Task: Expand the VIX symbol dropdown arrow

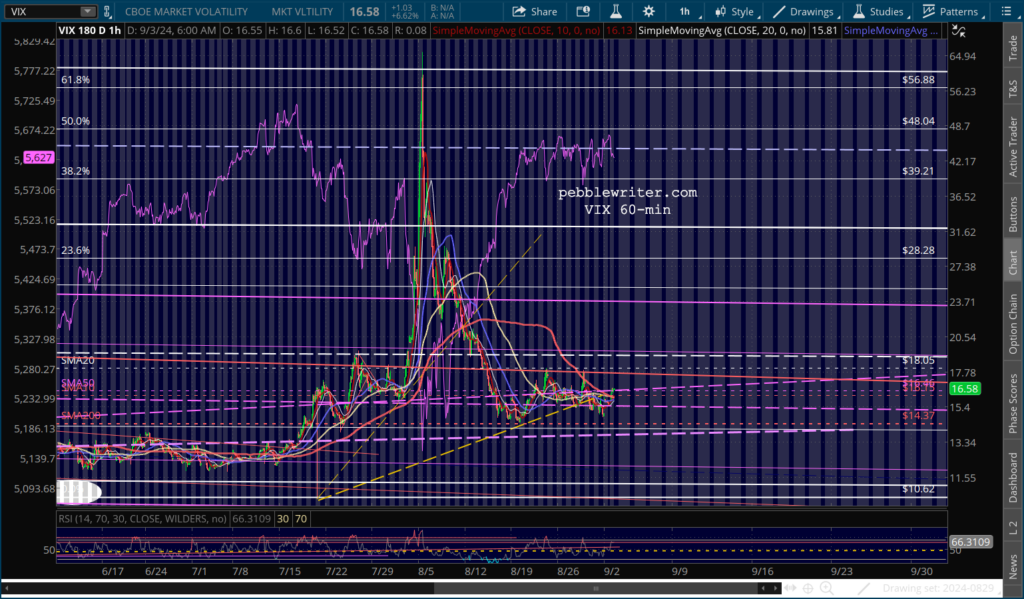Action: point(86,11)
